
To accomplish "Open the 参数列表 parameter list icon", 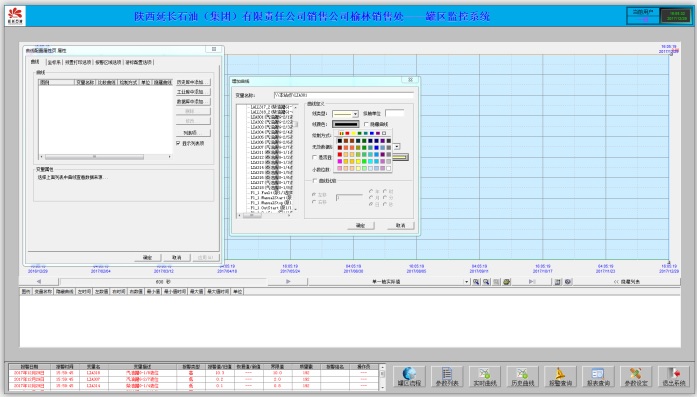I will click(x=447, y=377).
